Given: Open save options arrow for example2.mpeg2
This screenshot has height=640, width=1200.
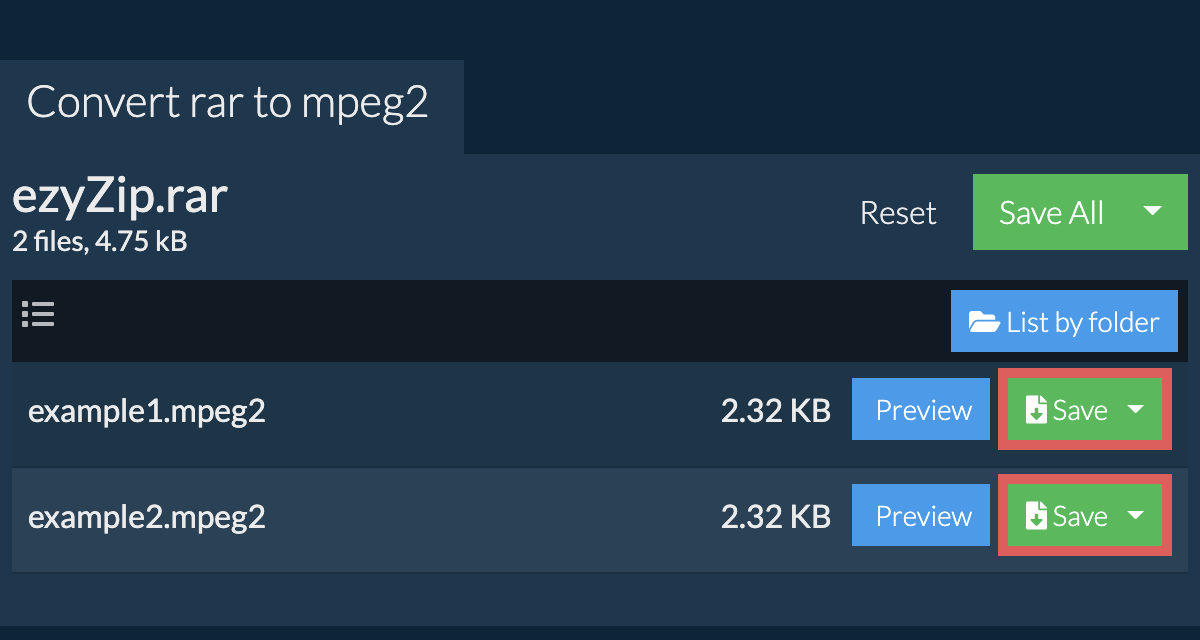Looking at the screenshot, I should tap(1136, 515).
